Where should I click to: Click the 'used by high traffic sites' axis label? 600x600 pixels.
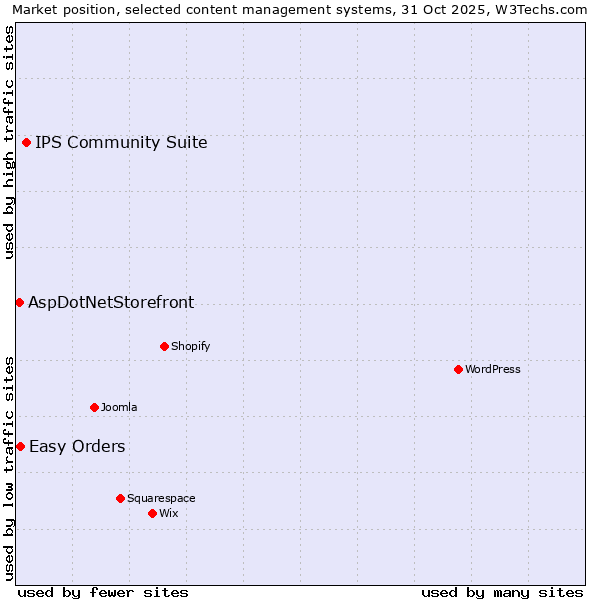(x=9, y=142)
